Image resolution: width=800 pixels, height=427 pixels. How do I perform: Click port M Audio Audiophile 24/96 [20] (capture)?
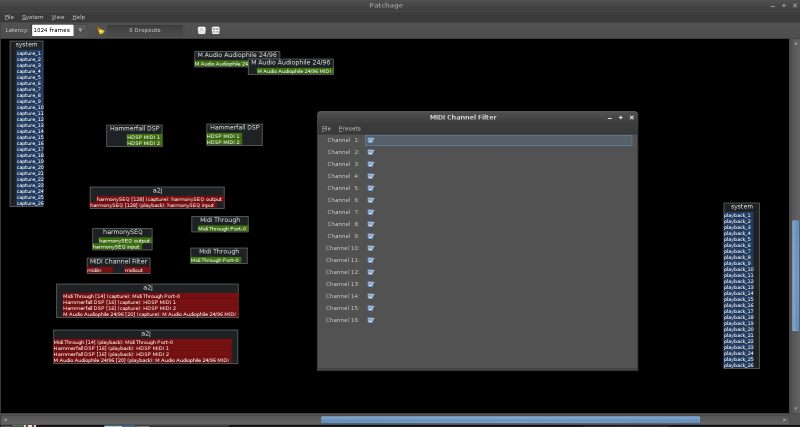150,314
